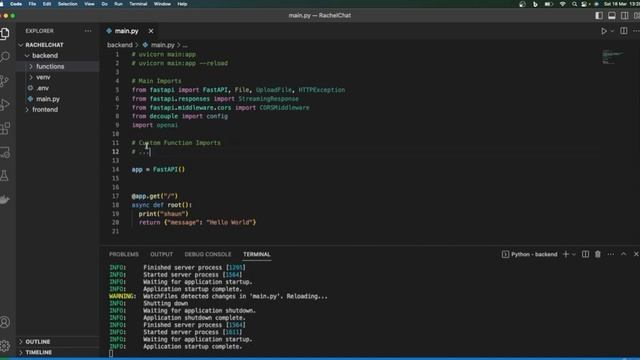Viewport: 640px width, 360px height.
Task: Open the Docker view in activity bar
Action: [x=4, y=200]
